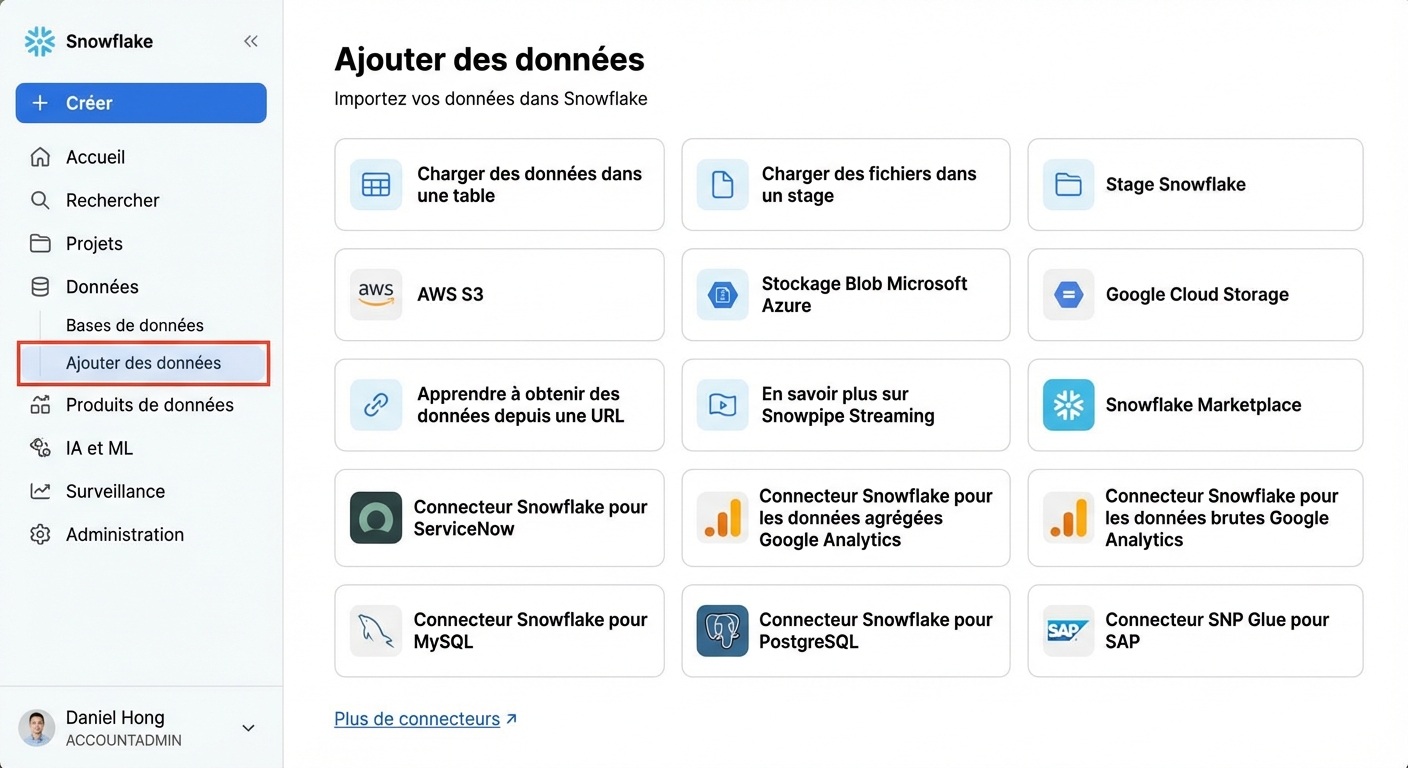1408x768 pixels.
Task: Click the Stage Snowflake folder icon
Action: pyautogui.click(x=1069, y=185)
